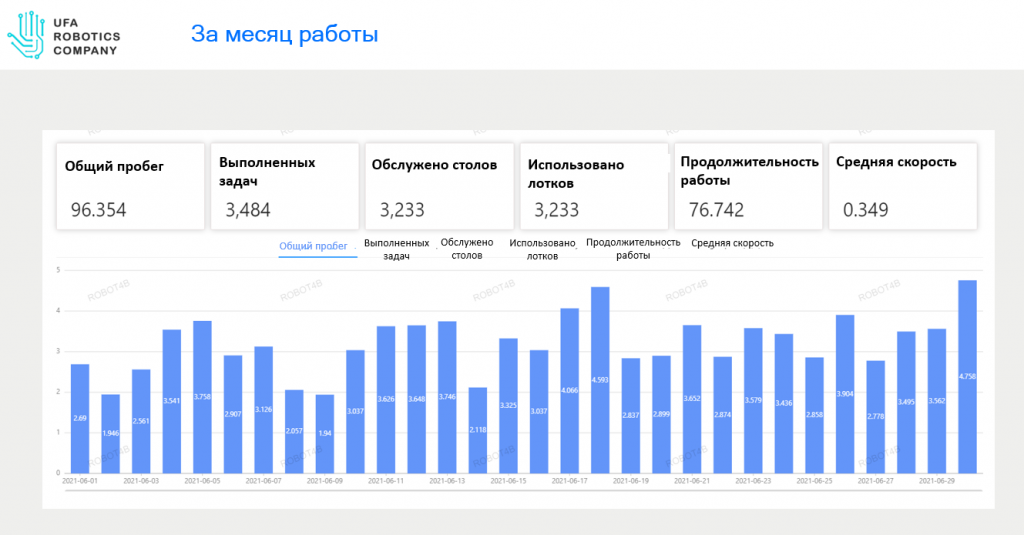Click the 2021-06-21 axis date label
1024x535 pixels.
[692, 481]
